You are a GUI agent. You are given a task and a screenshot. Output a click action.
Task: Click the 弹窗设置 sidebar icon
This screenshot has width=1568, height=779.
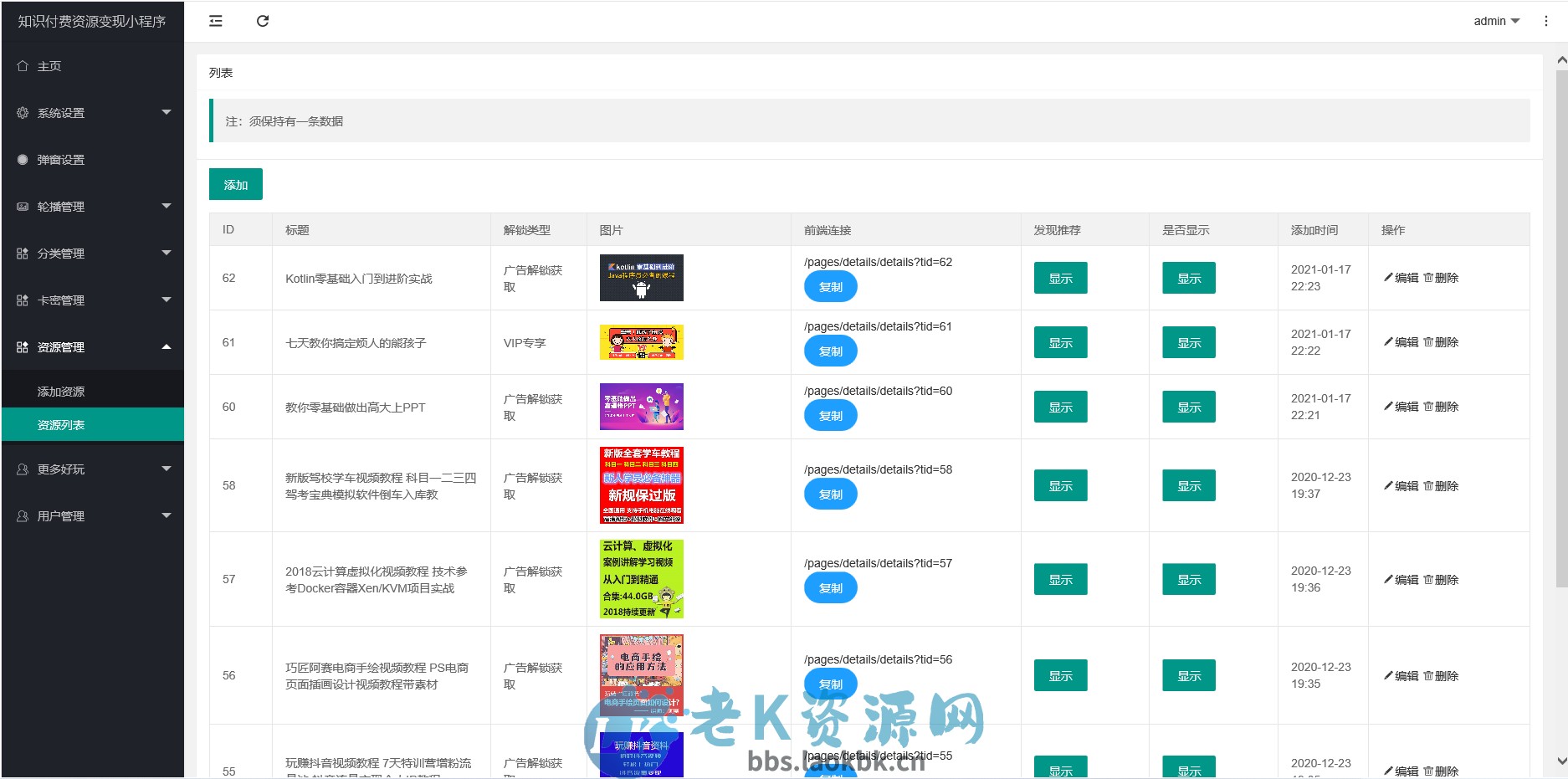coord(23,159)
